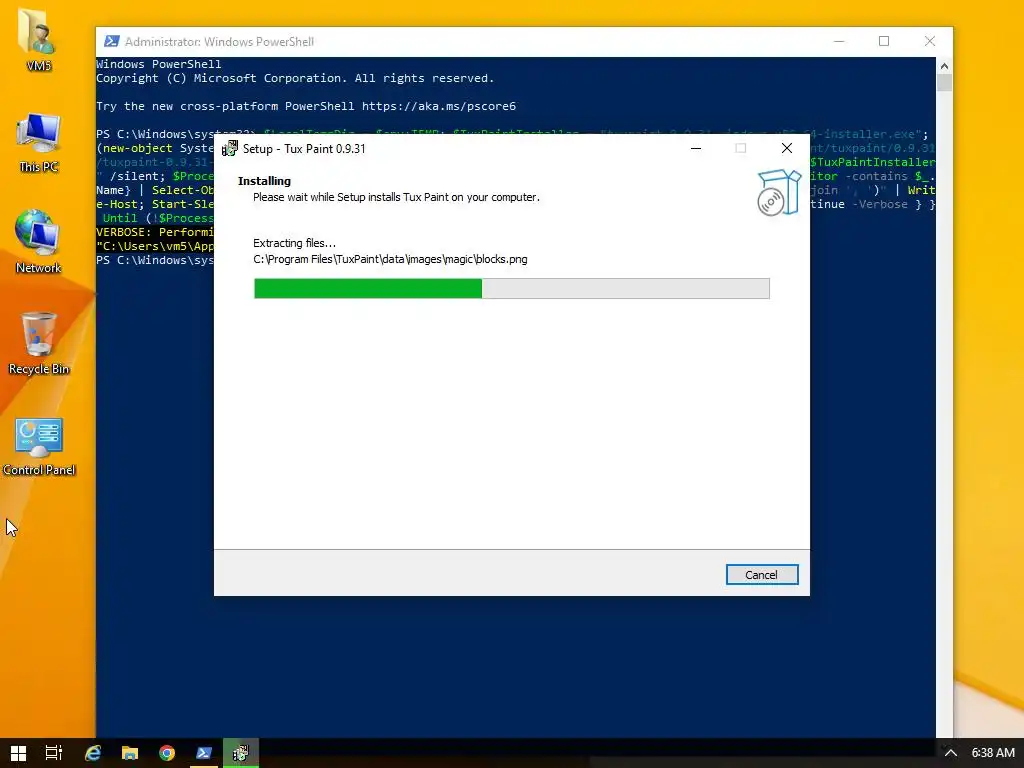
Task: Click the blocks.png file path text
Action: pyautogui.click(x=390, y=259)
